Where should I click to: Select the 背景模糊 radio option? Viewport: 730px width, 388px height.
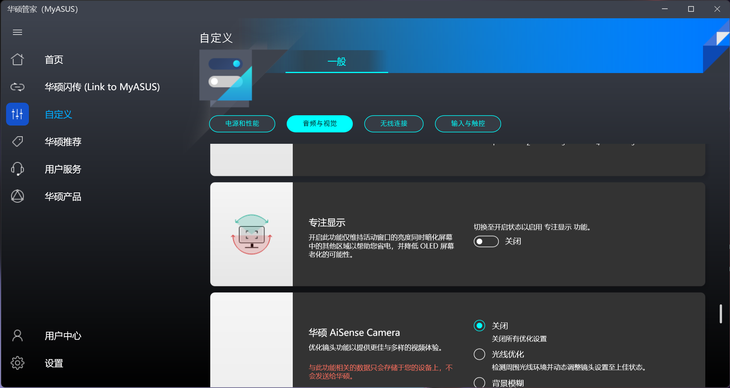(479, 382)
